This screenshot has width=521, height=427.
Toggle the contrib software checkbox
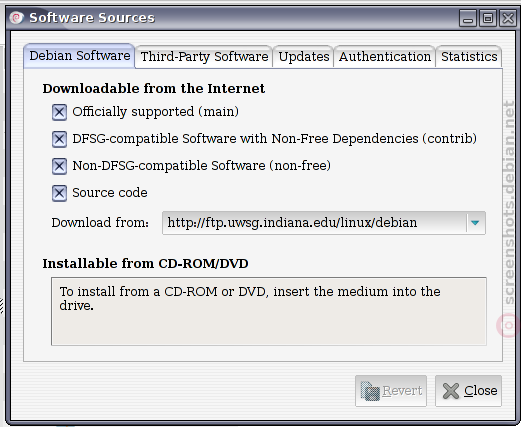coord(59,139)
